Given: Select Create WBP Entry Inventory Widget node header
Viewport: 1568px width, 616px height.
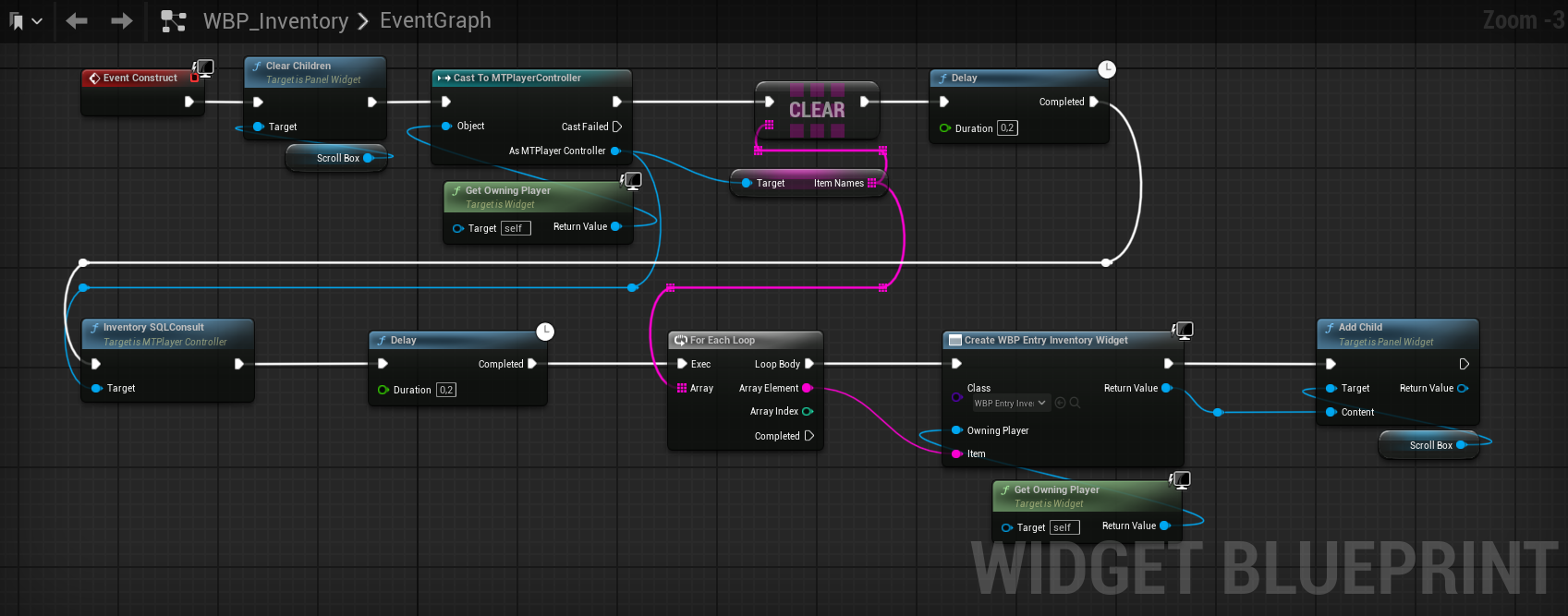Looking at the screenshot, I should (1063, 341).
